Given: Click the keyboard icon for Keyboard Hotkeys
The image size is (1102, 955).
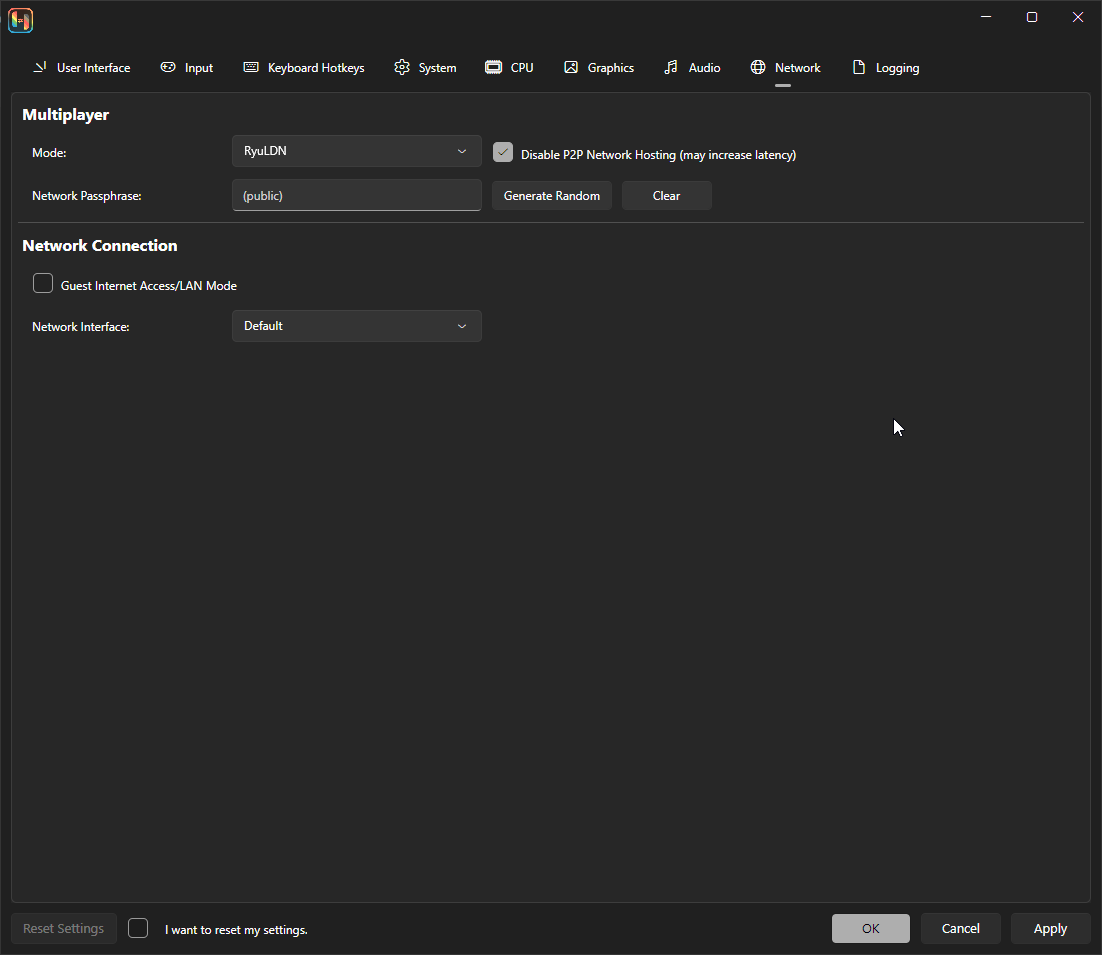Looking at the screenshot, I should [251, 67].
